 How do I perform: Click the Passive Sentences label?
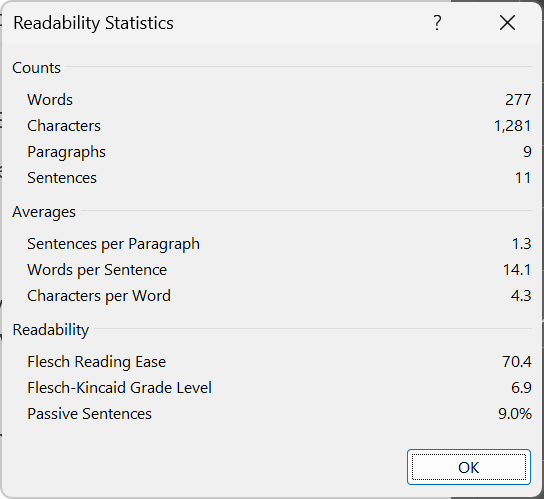[90, 414]
